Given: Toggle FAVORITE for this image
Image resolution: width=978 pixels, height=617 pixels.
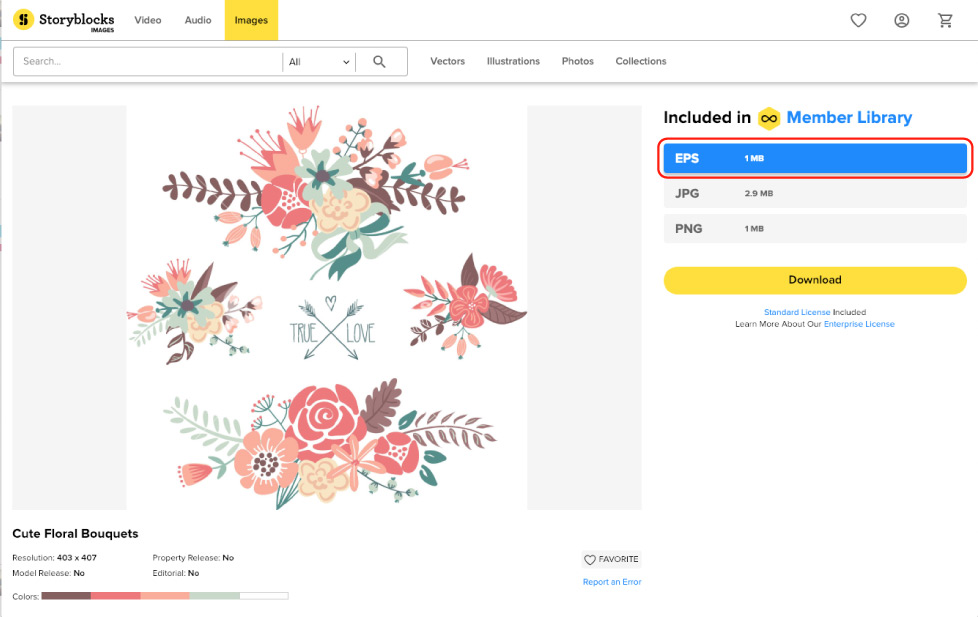Looking at the screenshot, I should pos(611,559).
